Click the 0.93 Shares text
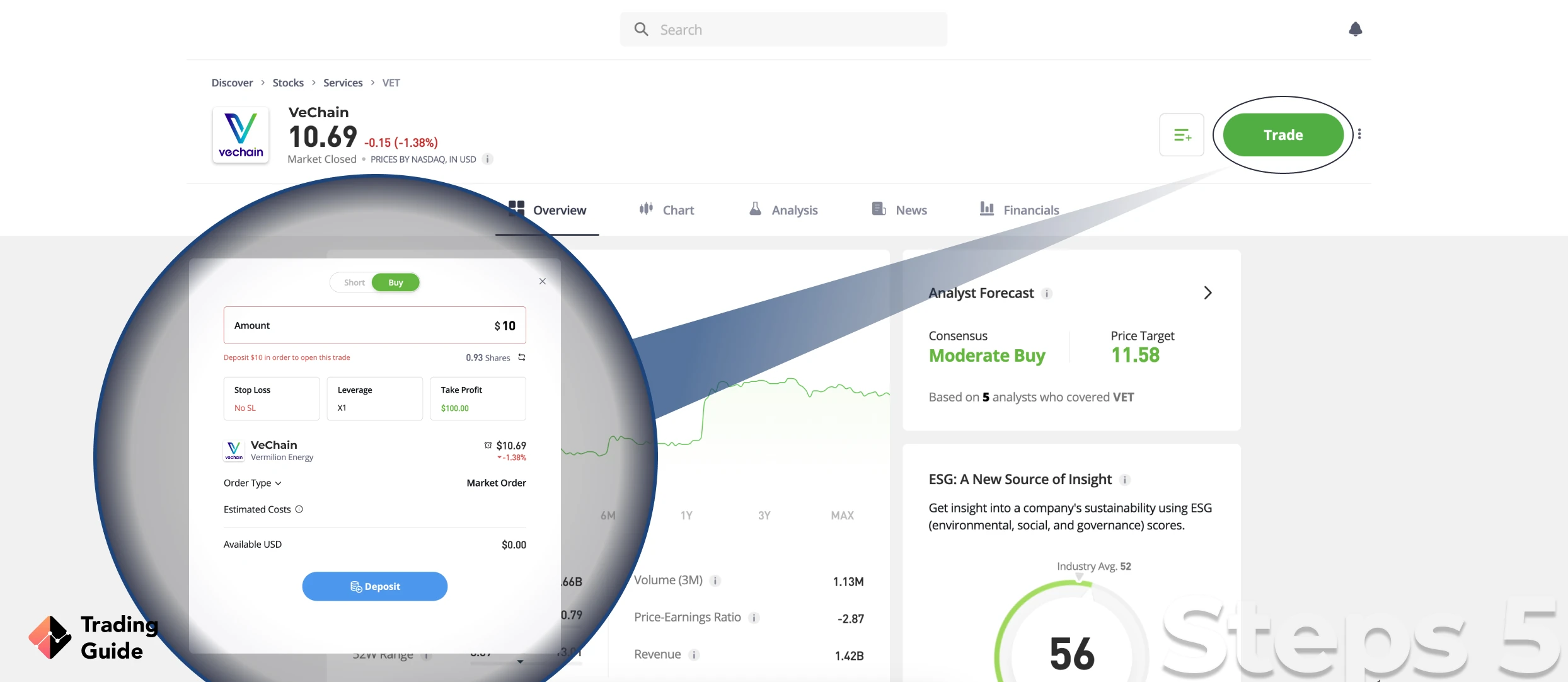 (488, 357)
